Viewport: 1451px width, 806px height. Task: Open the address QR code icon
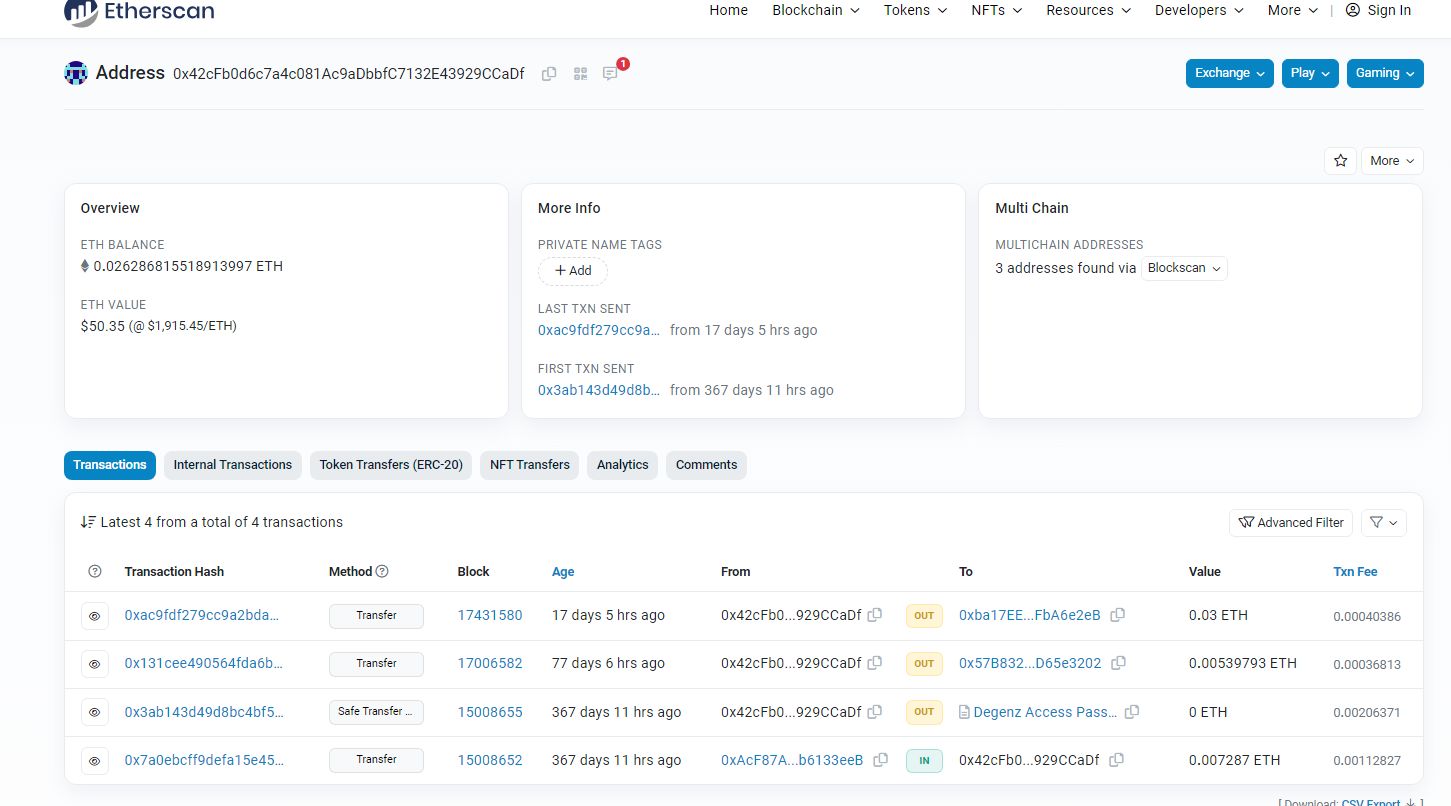[580, 74]
